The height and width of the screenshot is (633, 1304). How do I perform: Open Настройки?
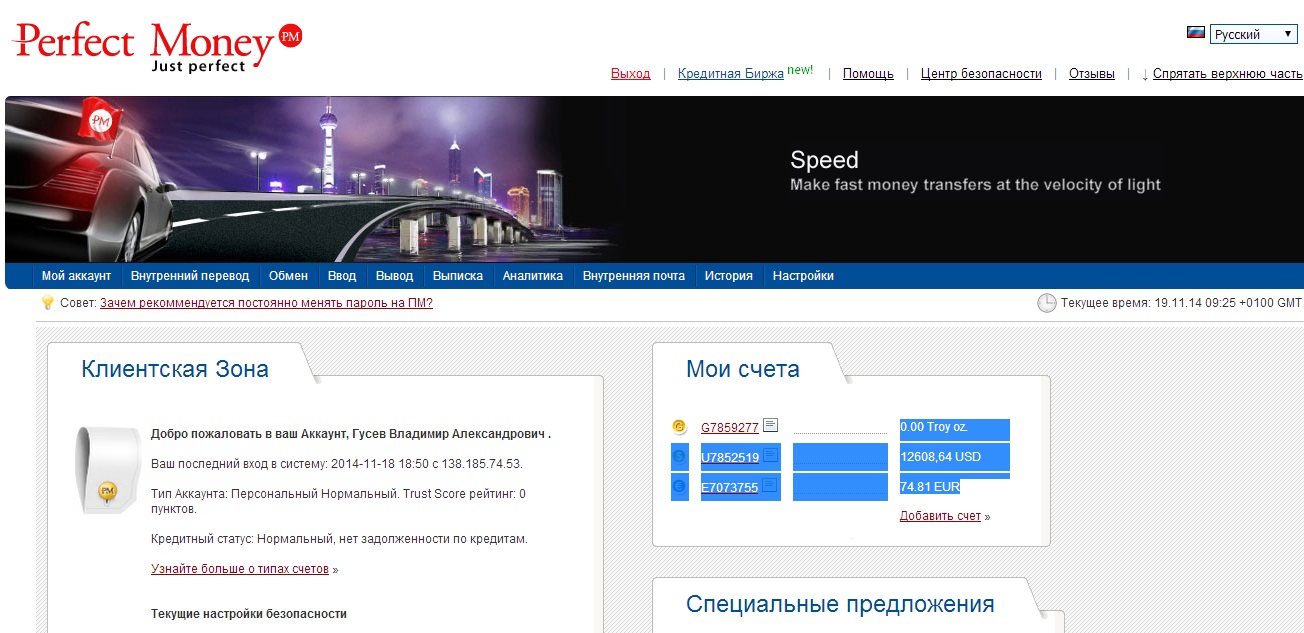click(x=803, y=276)
